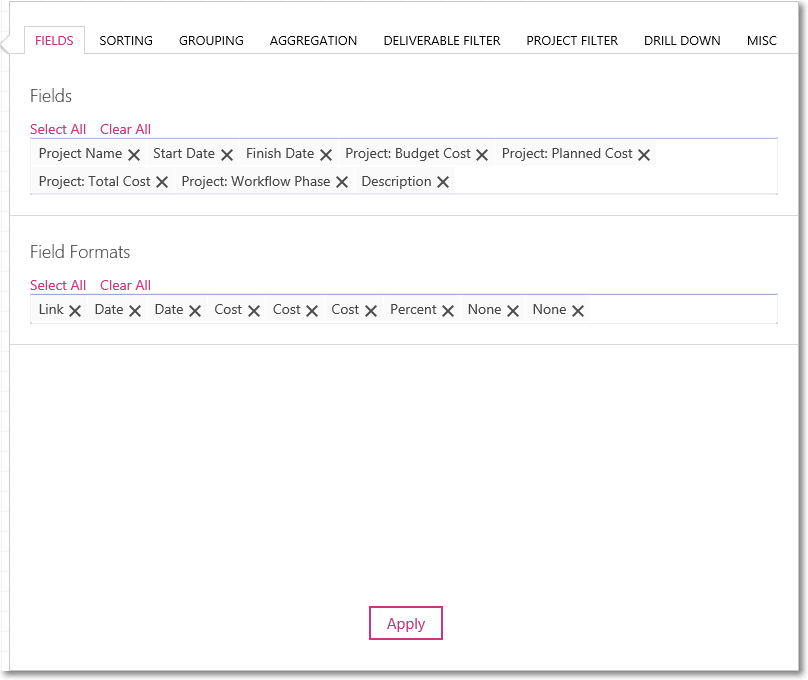Click the Project: Budget Cost tag text
Viewport: 808px width, 680px height.
pyautogui.click(x=408, y=154)
